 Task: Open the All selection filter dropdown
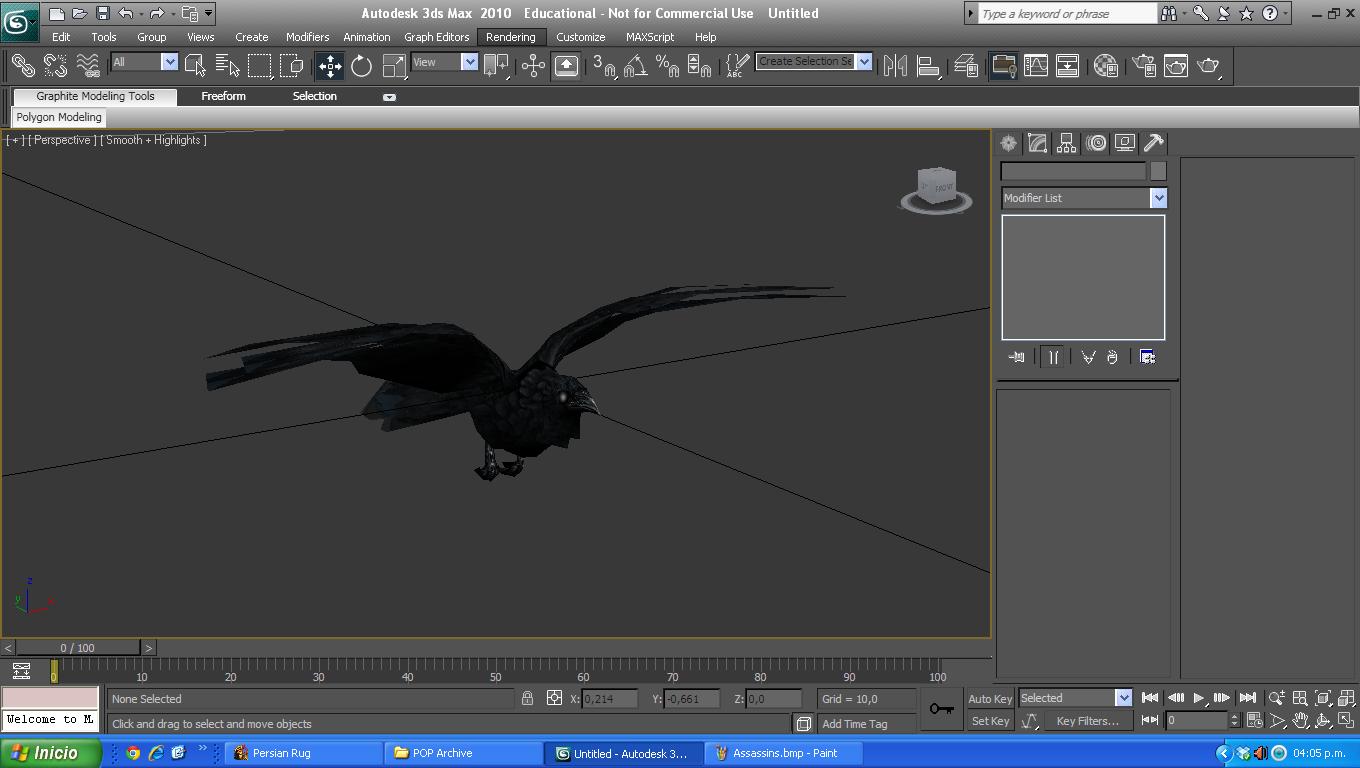point(144,62)
